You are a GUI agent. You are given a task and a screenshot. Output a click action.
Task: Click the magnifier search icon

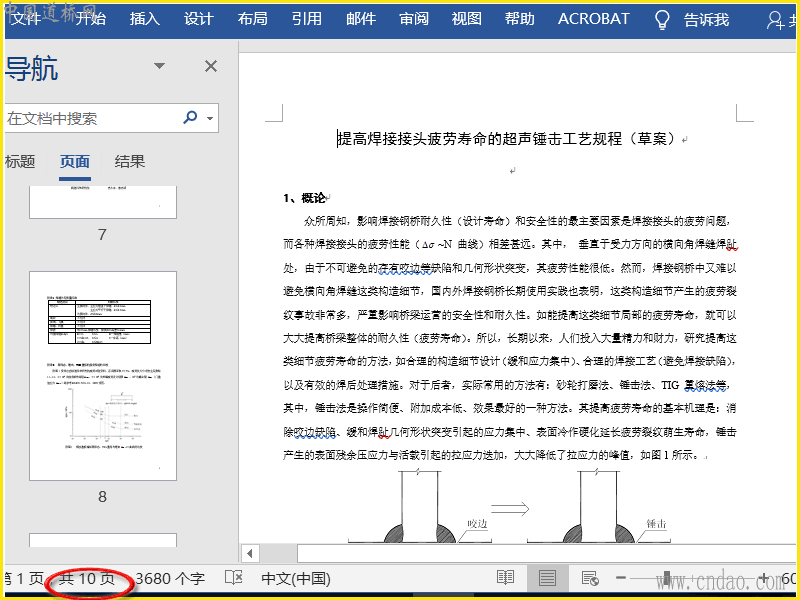(x=190, y=118)
